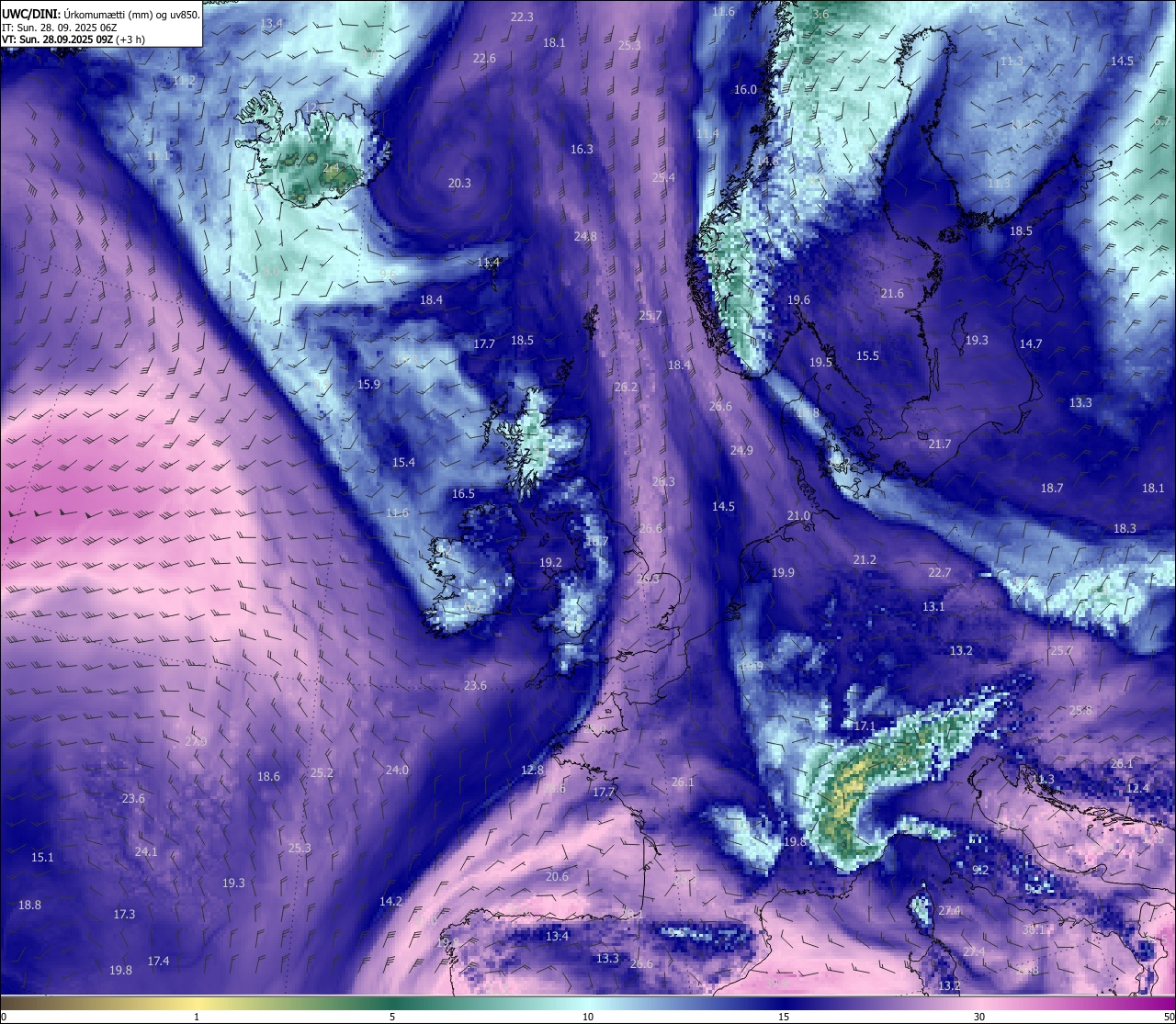Screen dimensions: 1176x1024
Task: Select the 18.6 value over the Atlantic
Action: (x=268, y=776)
